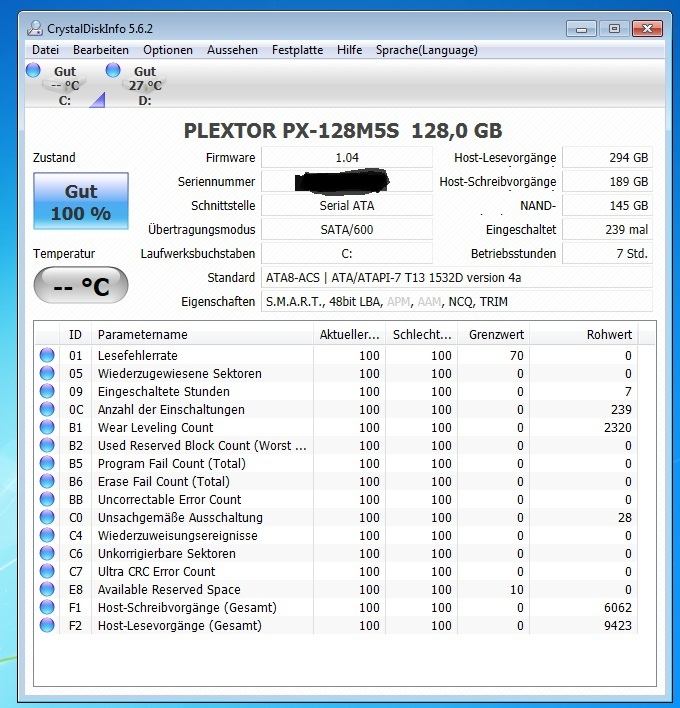
Task: Click status orb for Uncorrectable Error Count
Action: [47, 499]
